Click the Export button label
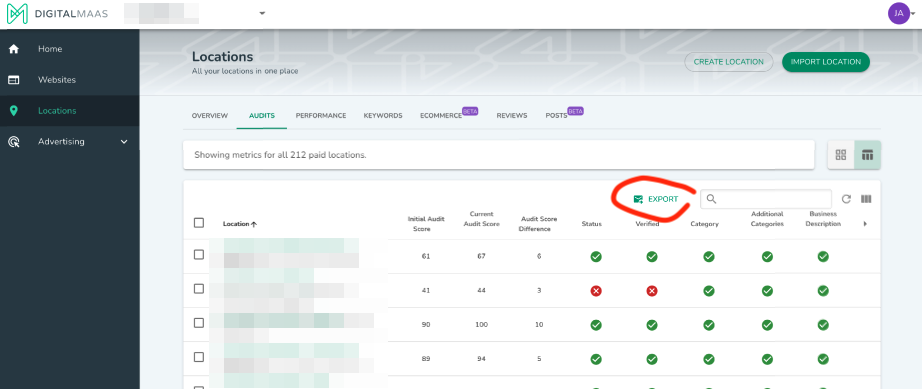 (663, 199)
